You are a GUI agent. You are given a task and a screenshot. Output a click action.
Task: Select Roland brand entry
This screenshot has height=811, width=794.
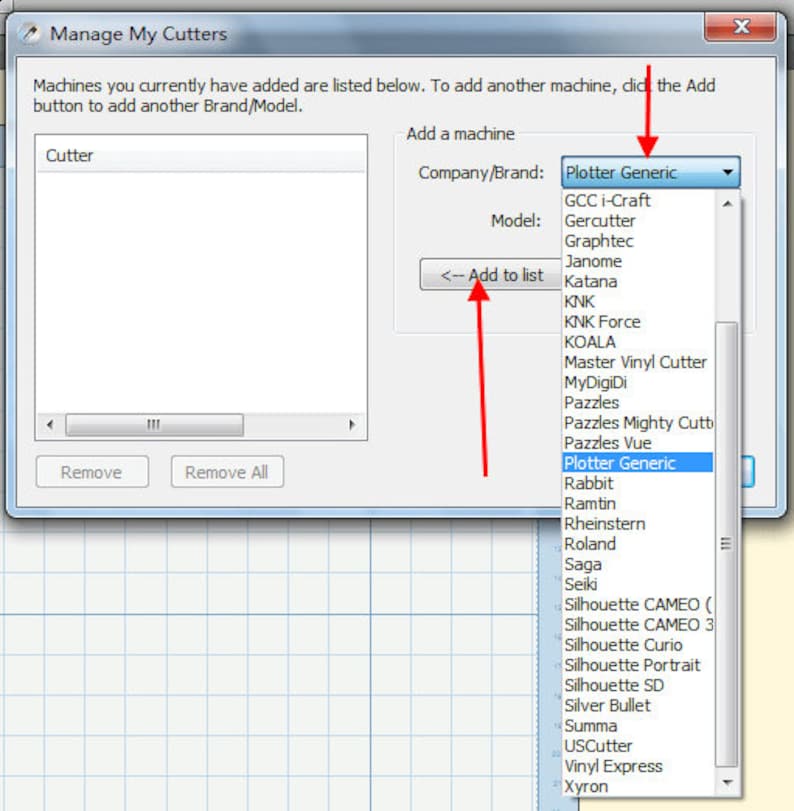(x=638, y=543)
